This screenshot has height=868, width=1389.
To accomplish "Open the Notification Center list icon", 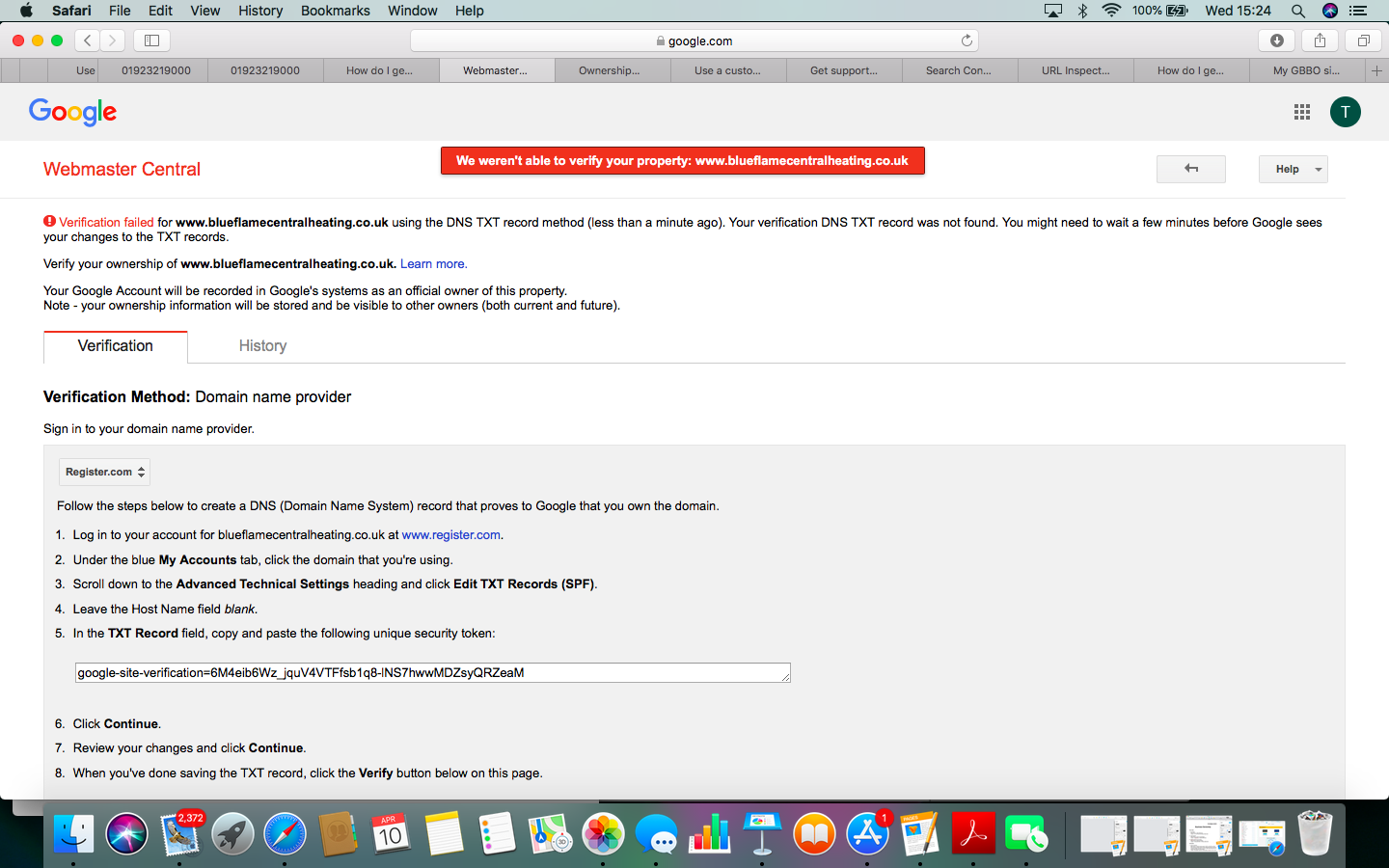I will click(x=1358, y=11).
